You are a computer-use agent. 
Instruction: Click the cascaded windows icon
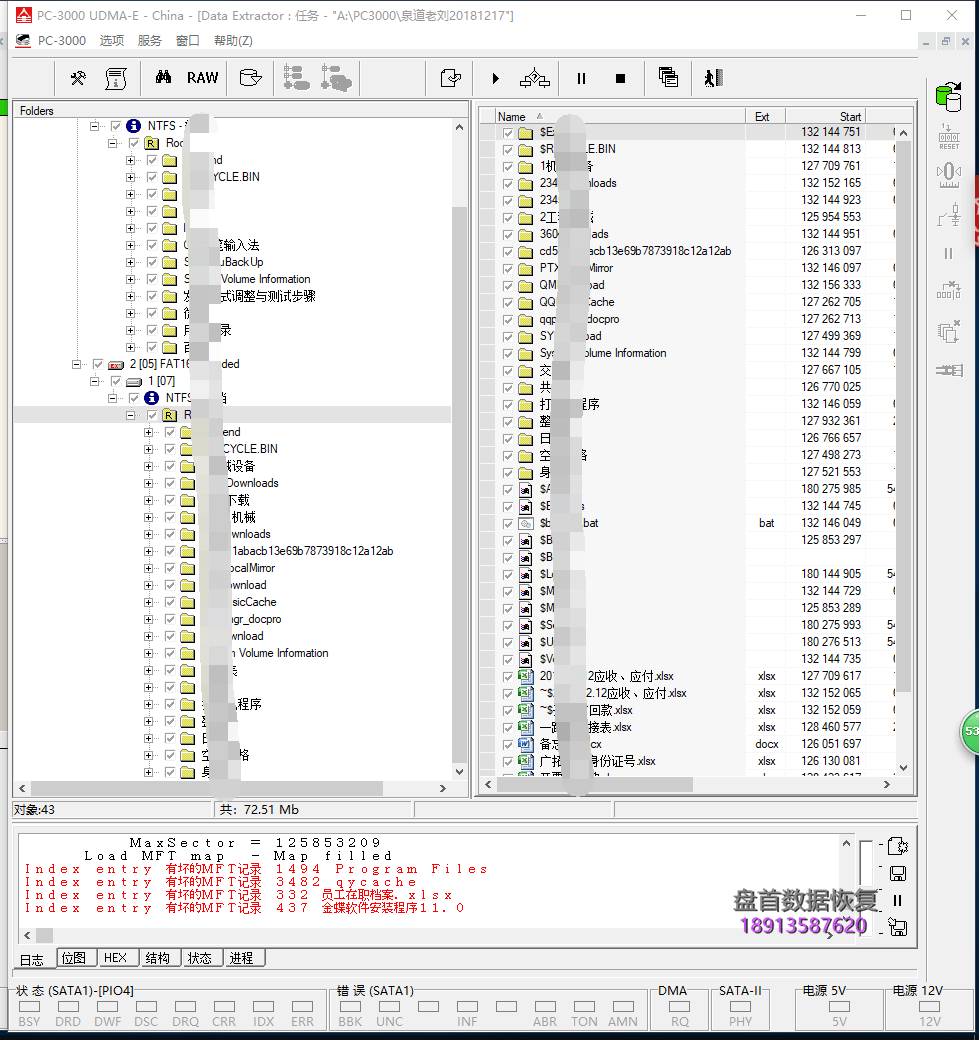[668, 78]
